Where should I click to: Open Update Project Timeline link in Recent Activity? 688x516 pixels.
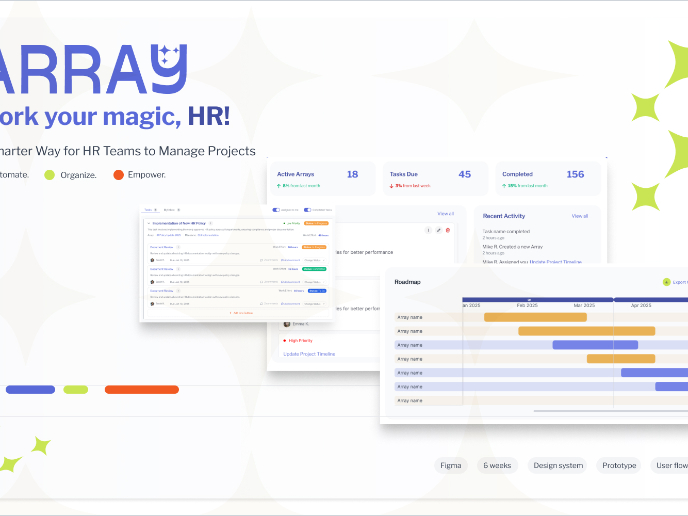[x=555, y=262]
